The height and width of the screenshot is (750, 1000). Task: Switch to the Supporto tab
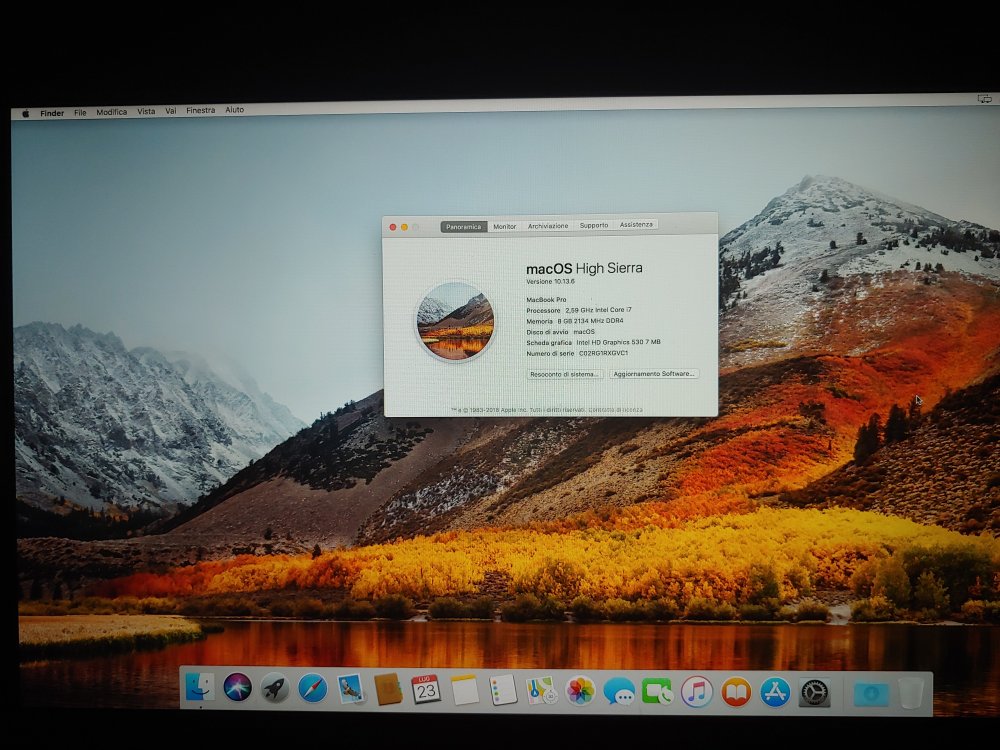pyautogui.click(x=594, y=225)
